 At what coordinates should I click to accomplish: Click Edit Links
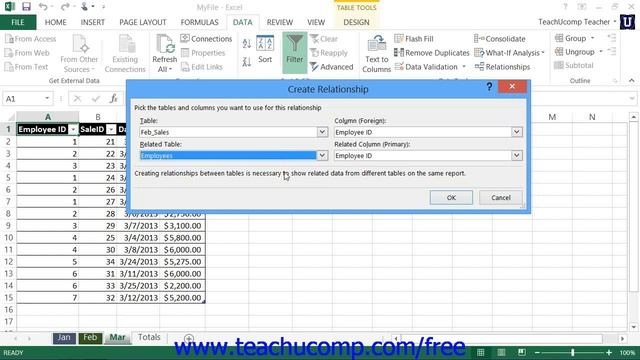[x=202, y=67]
